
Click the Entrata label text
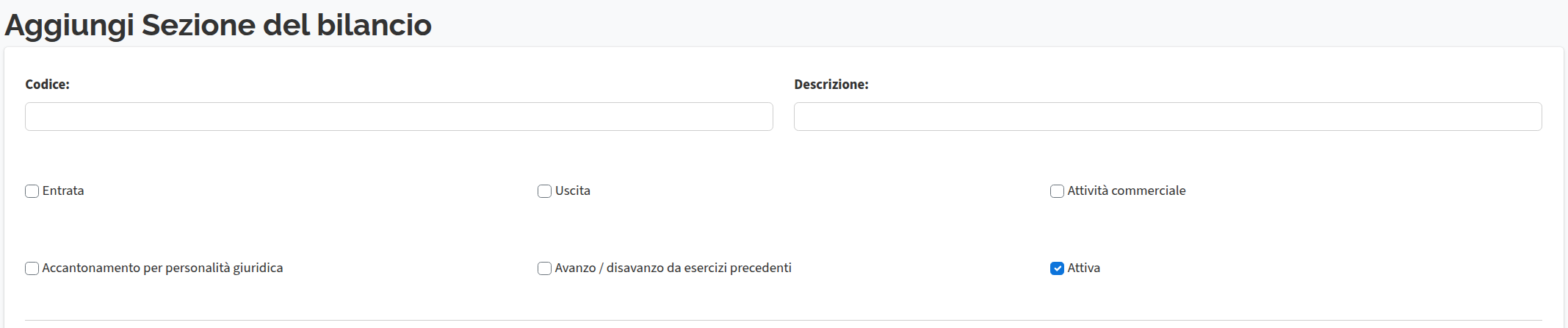coord(63,191)
